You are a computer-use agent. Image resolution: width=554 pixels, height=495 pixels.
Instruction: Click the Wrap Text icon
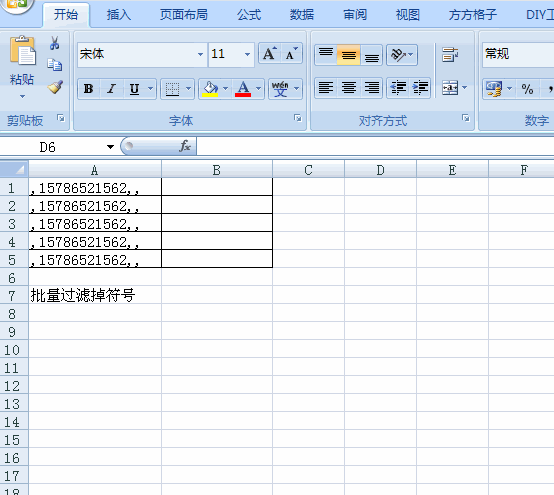coord(450,55)
